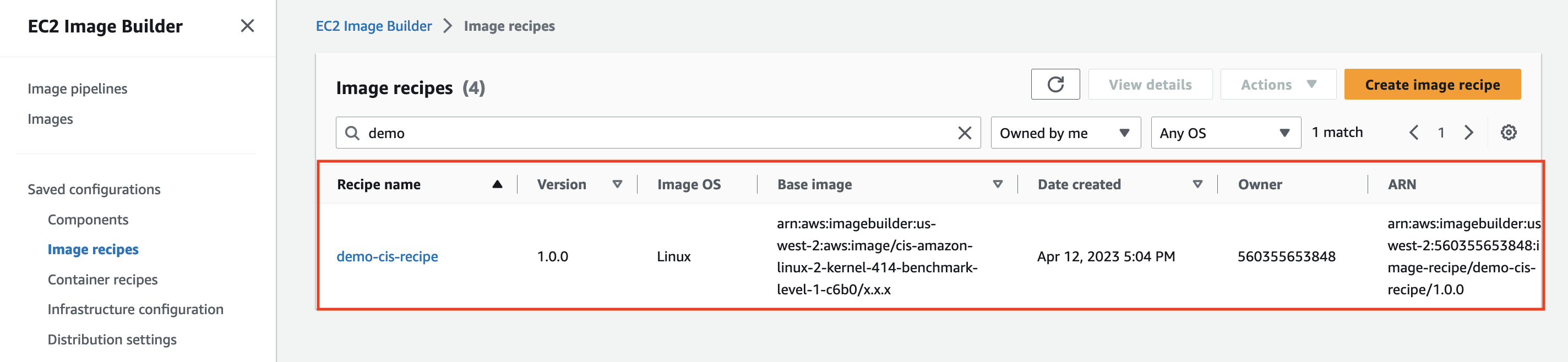The width and height of the screenshot is (1568, 362).
Task: Click owner ID 560355653848
Action: pyautogui.click(x=1286, y=257)
